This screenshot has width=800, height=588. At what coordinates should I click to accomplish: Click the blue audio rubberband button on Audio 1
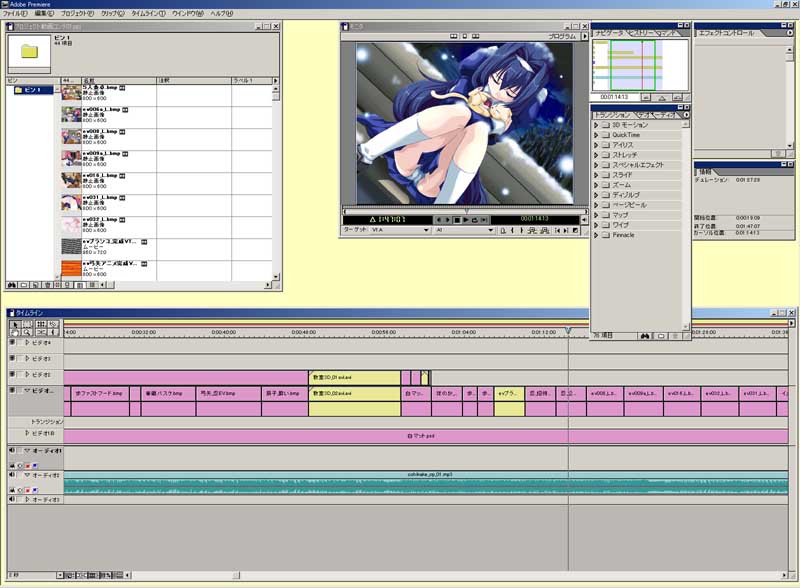[35, 466]
